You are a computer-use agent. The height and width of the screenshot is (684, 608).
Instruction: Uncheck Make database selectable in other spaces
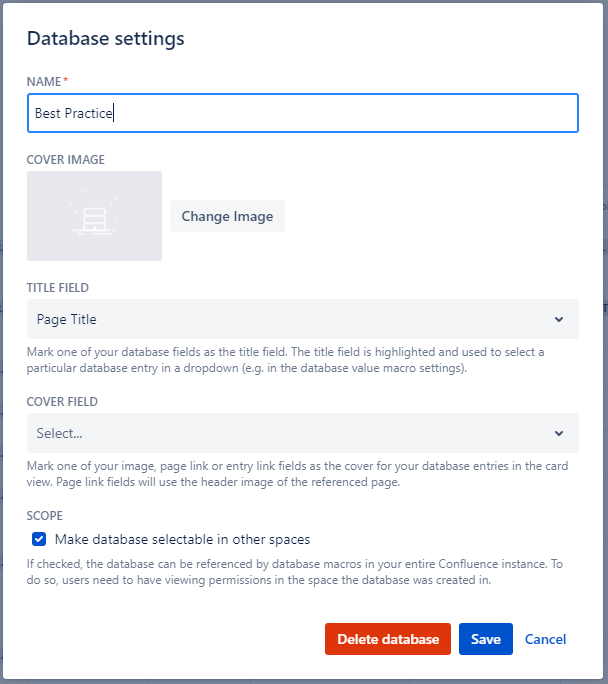(x=39, y=539)
